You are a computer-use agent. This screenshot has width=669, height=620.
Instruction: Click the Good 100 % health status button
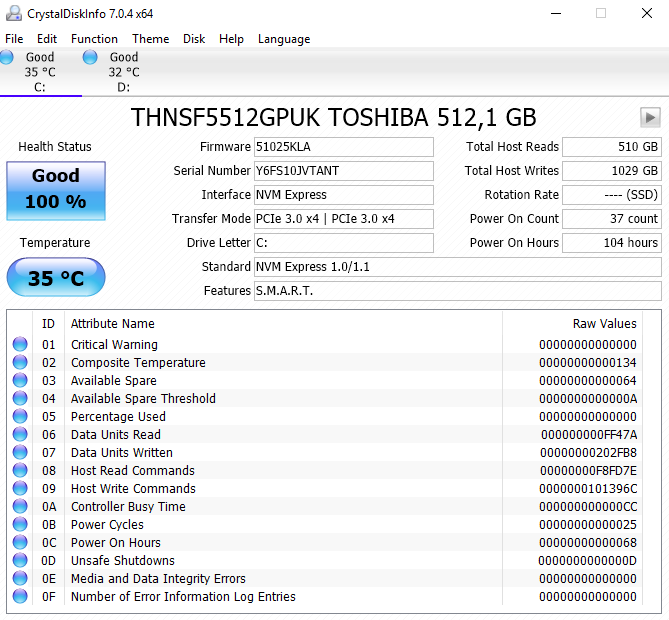click(x=56, y=191)
